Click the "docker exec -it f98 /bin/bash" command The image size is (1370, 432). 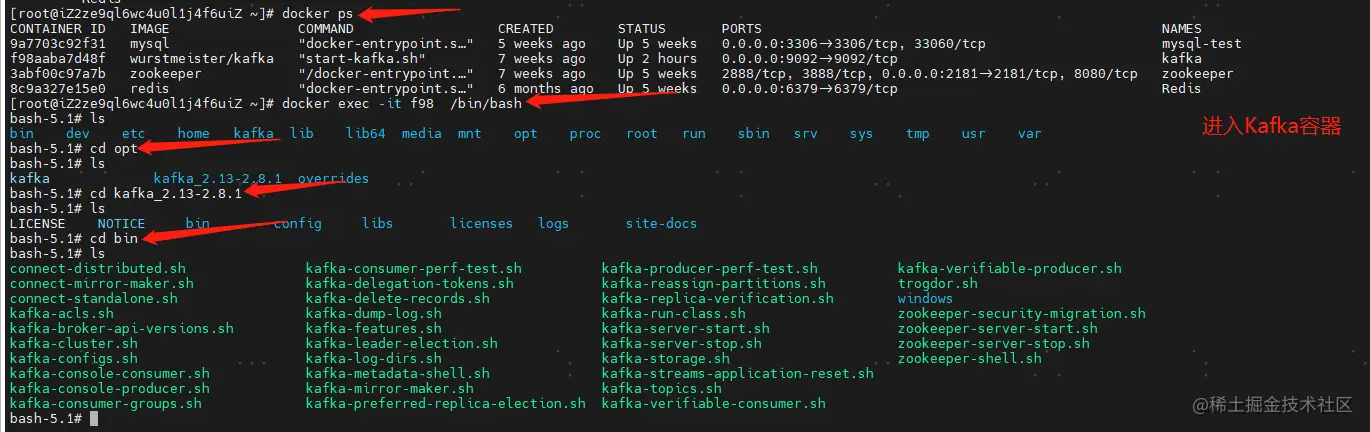coord(402,103)
